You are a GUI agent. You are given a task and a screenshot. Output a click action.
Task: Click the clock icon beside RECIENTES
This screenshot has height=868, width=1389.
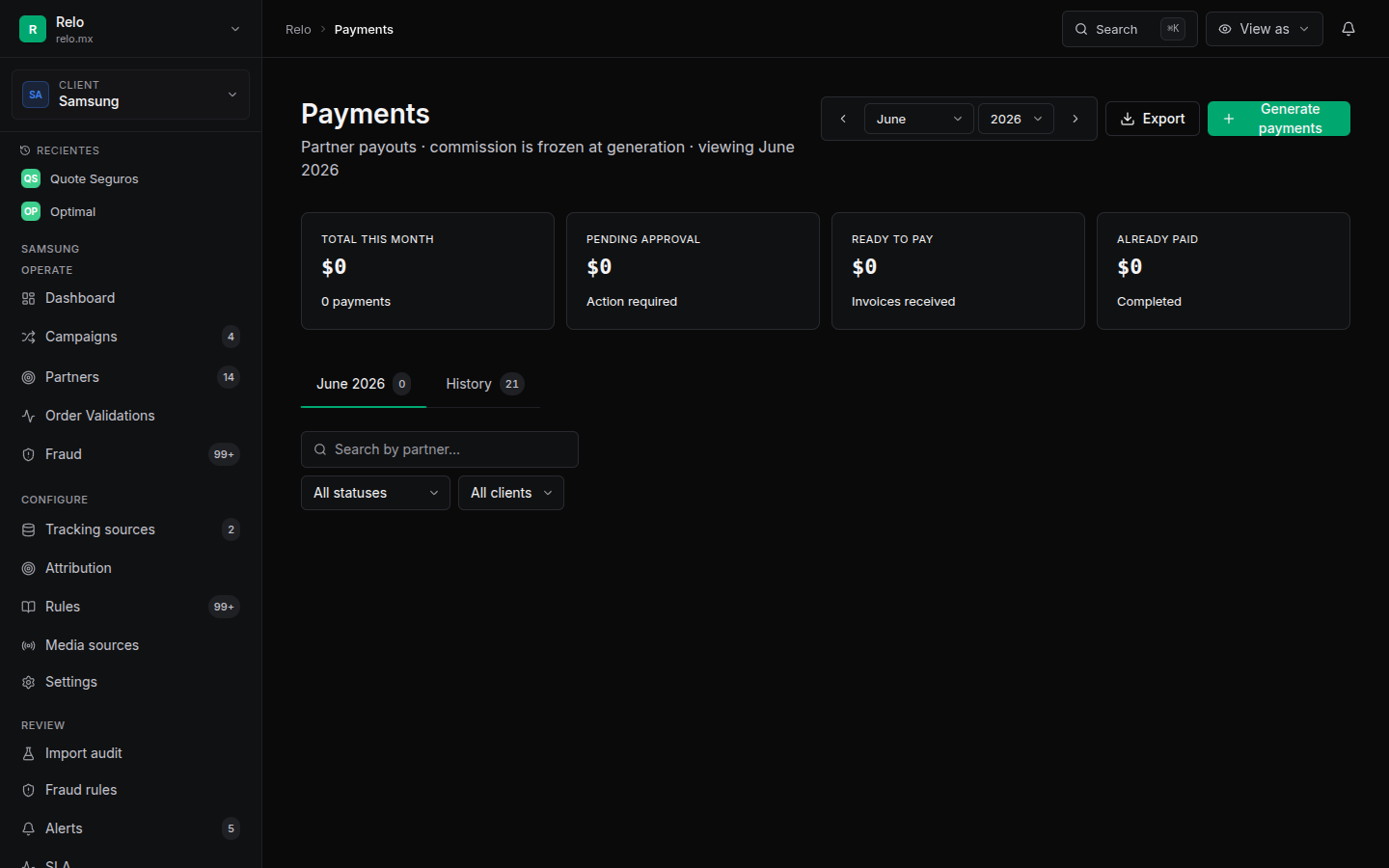coord(25,150)
